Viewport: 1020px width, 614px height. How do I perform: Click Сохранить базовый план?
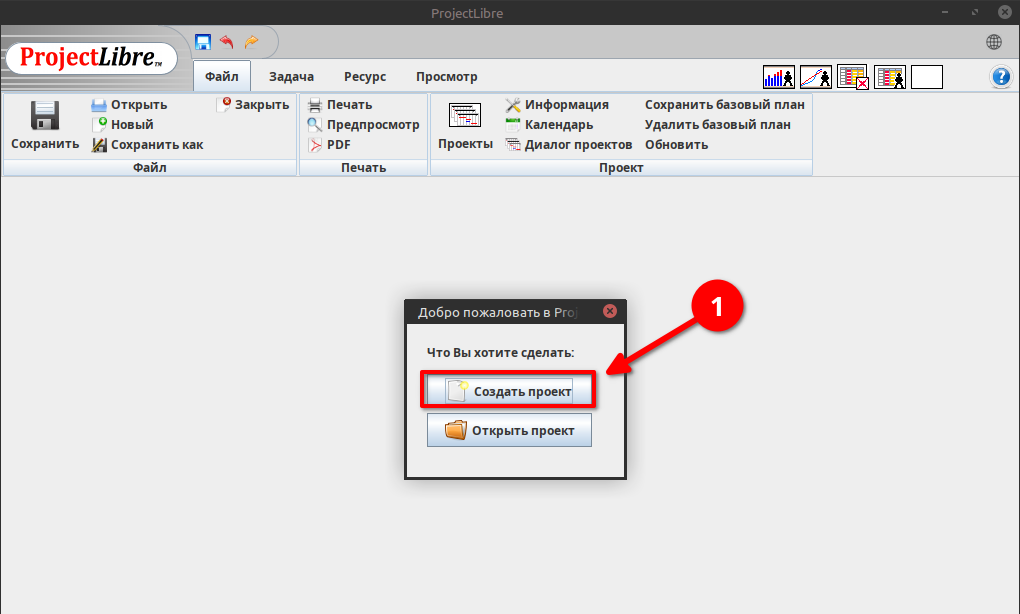[725, 105]
